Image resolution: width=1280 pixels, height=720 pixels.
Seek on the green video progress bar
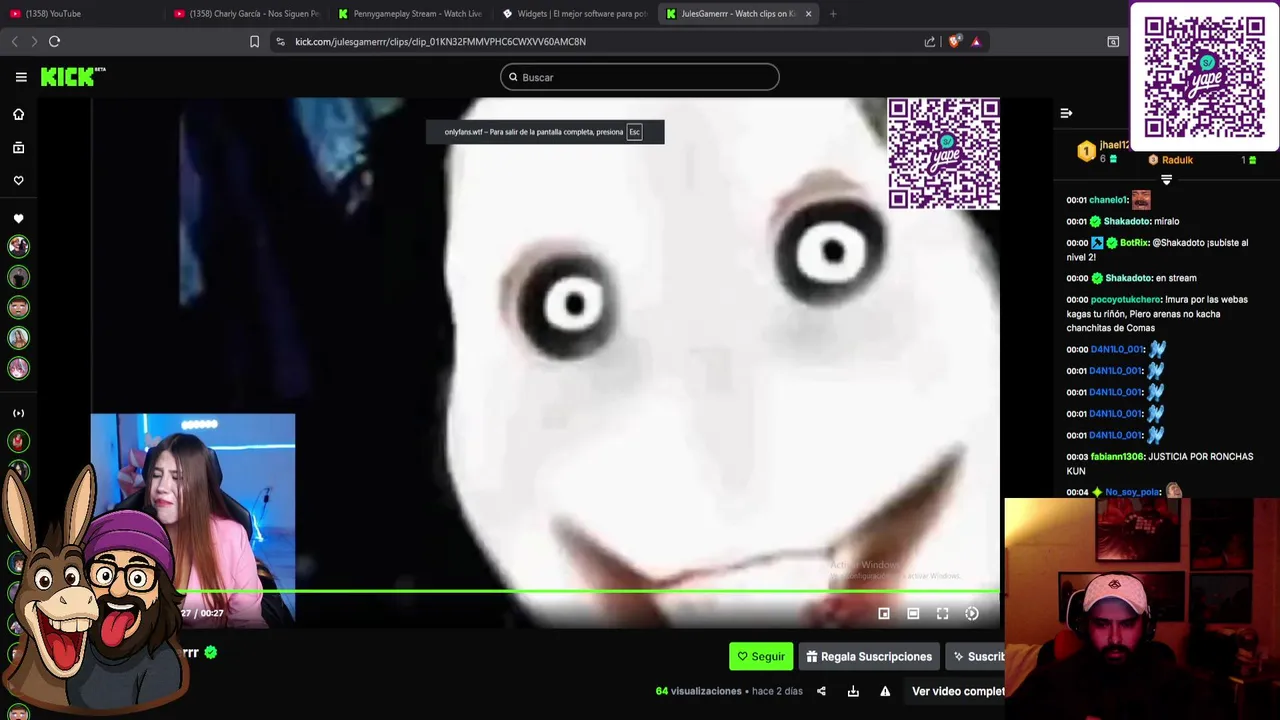coord(590,591)
